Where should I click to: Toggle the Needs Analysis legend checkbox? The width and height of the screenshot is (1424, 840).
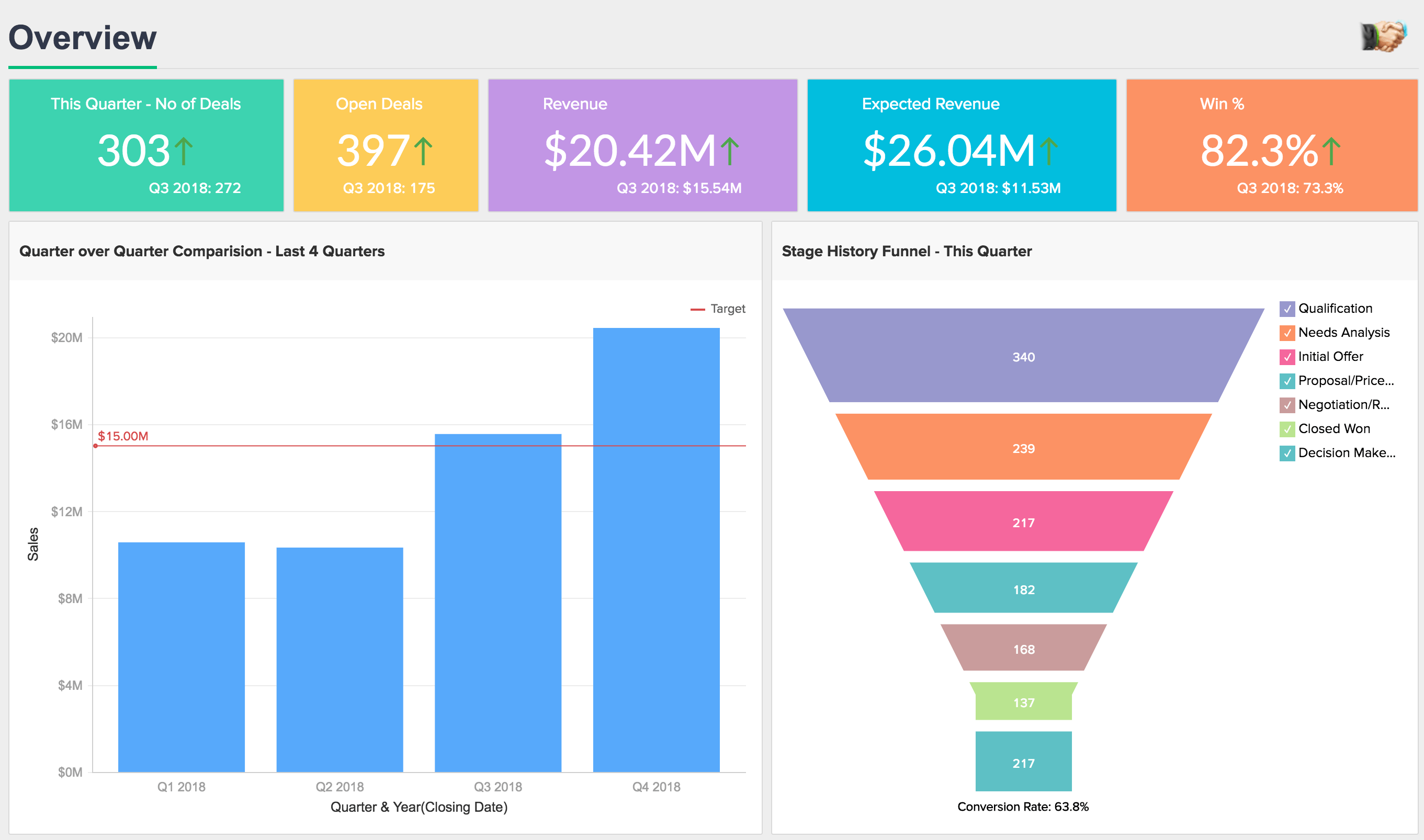[x=1287, y=333]
